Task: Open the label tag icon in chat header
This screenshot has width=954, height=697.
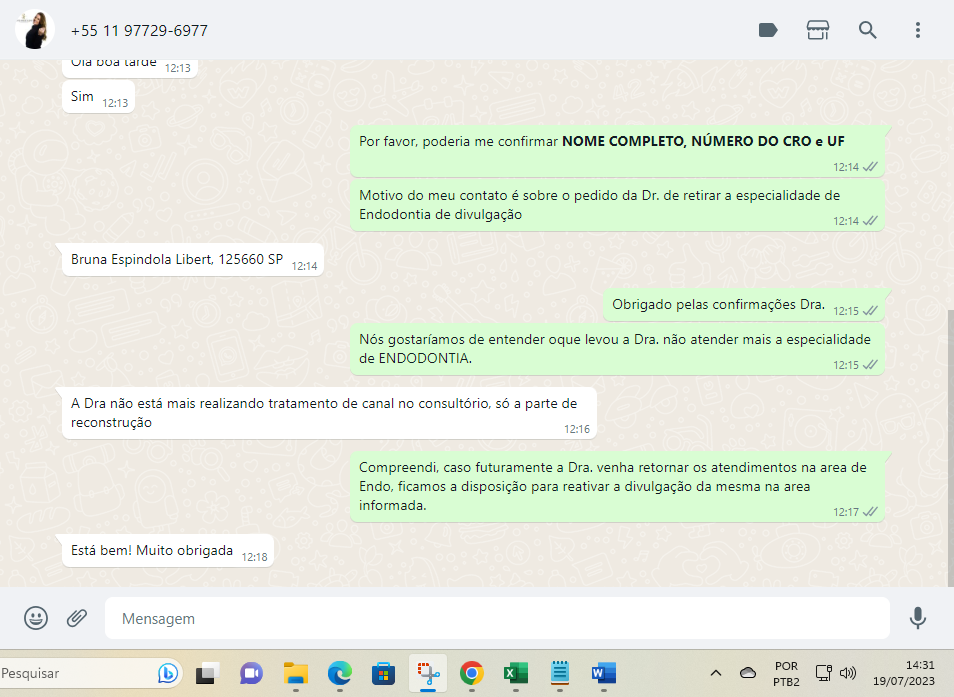Action: point(768,30)
